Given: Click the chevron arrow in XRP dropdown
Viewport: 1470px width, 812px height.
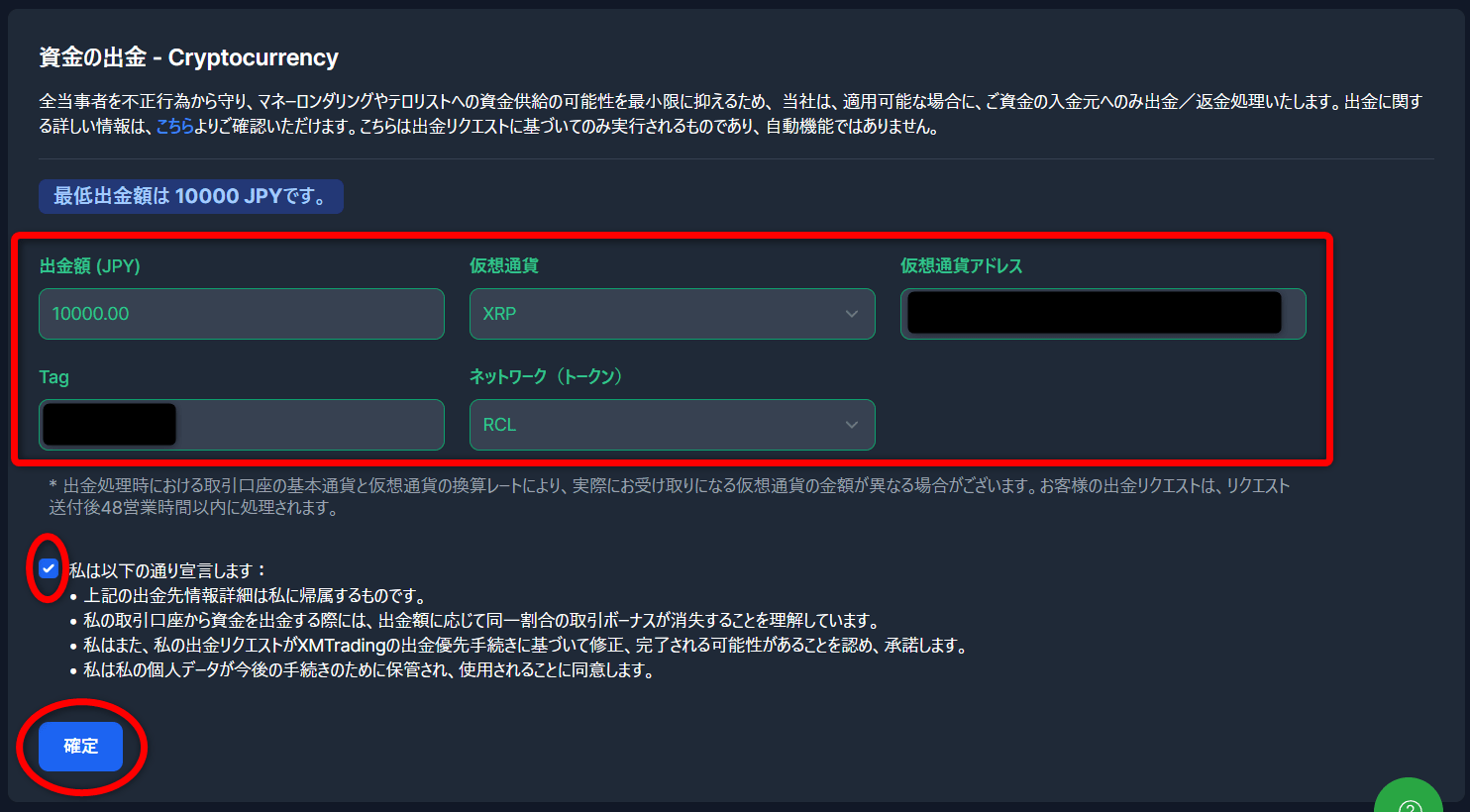Looking at the screenshot, I should (852, 314).
